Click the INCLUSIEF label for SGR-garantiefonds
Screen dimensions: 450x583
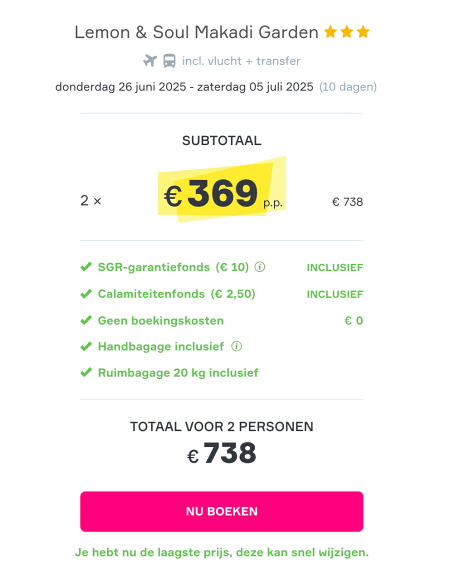click(x=335, y=267)
